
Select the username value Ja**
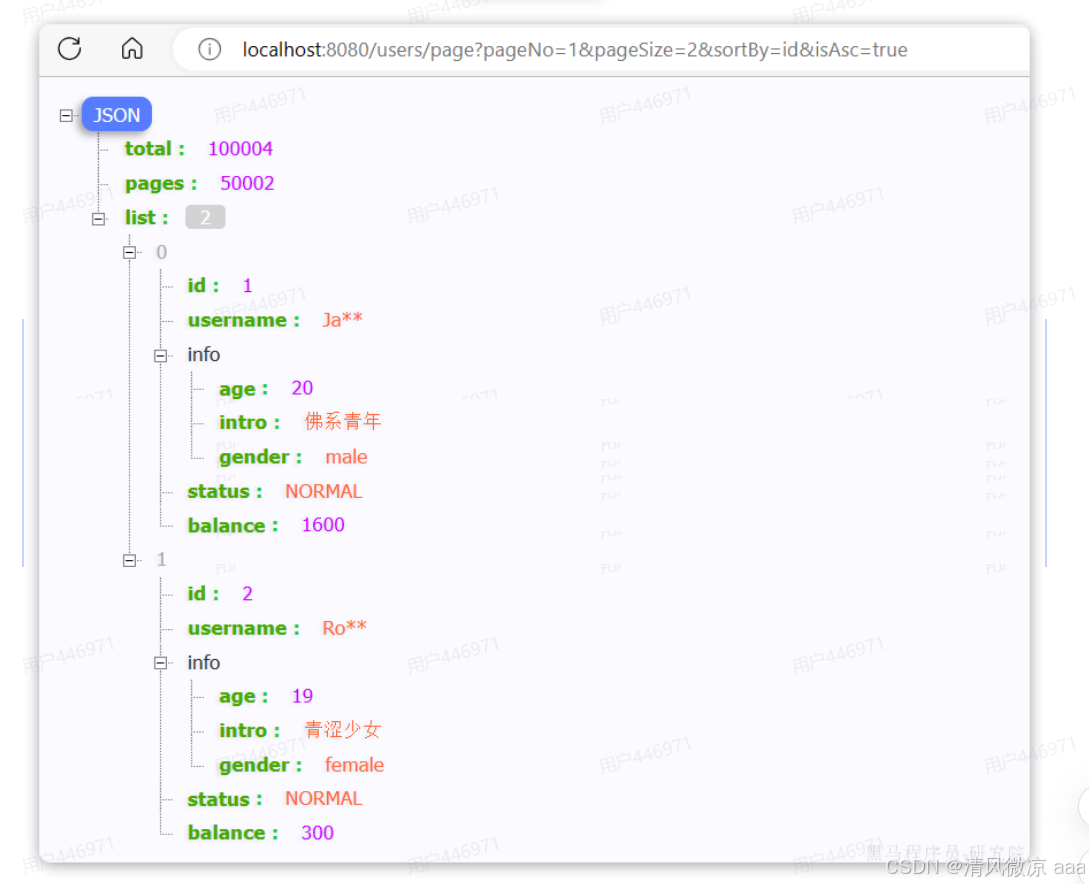[342, 319]
